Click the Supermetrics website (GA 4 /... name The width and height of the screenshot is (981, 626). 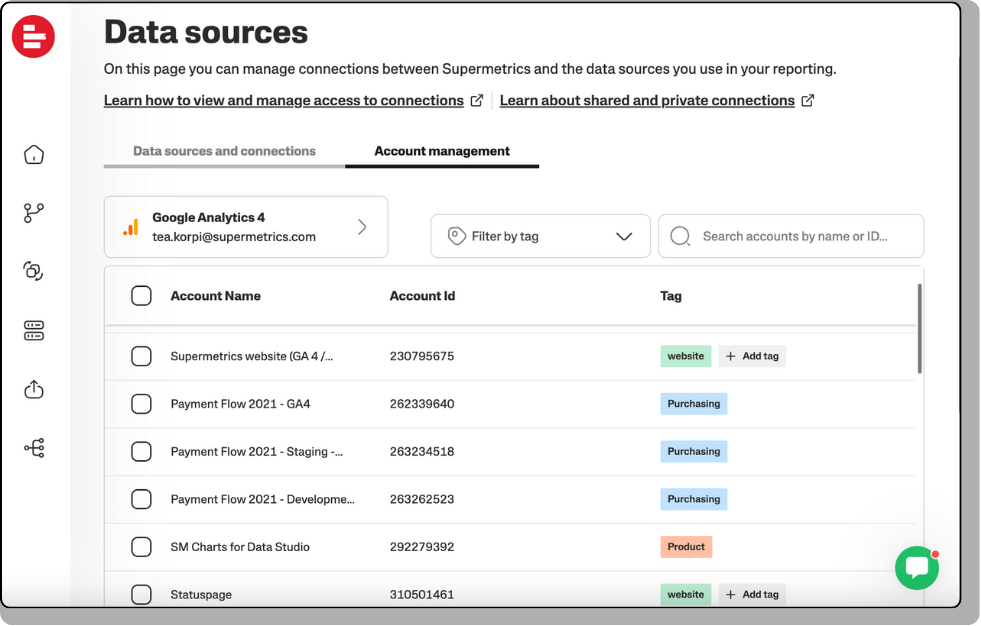[x=252, y=356]
